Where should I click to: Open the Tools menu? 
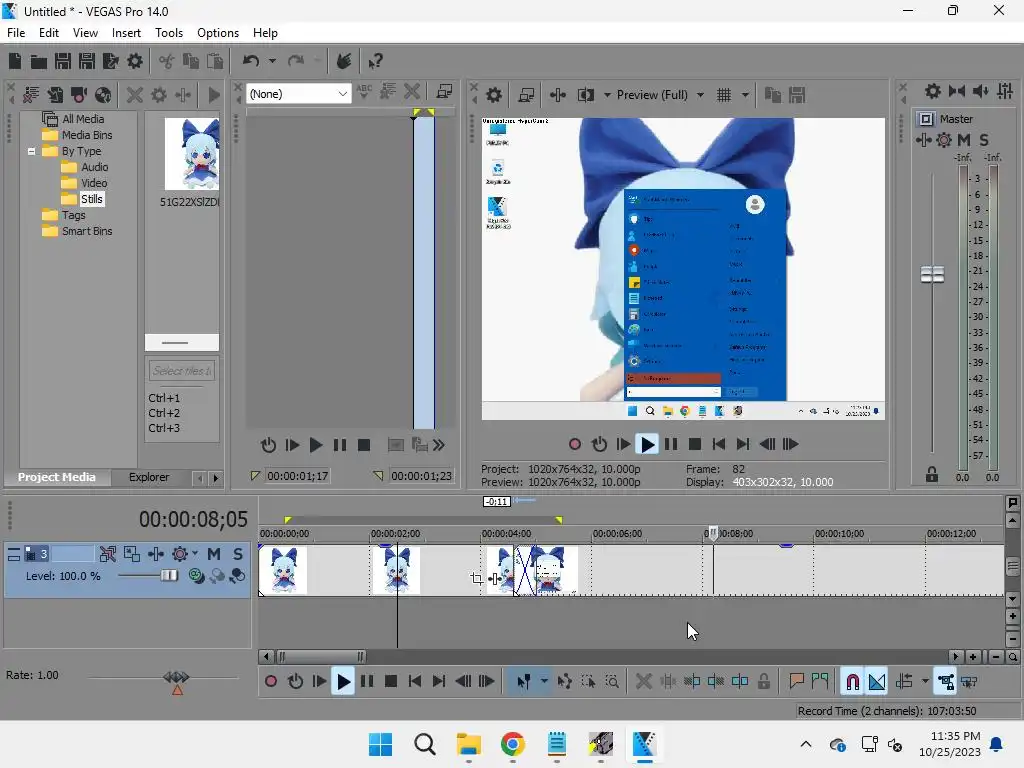[x=168, y=33]
